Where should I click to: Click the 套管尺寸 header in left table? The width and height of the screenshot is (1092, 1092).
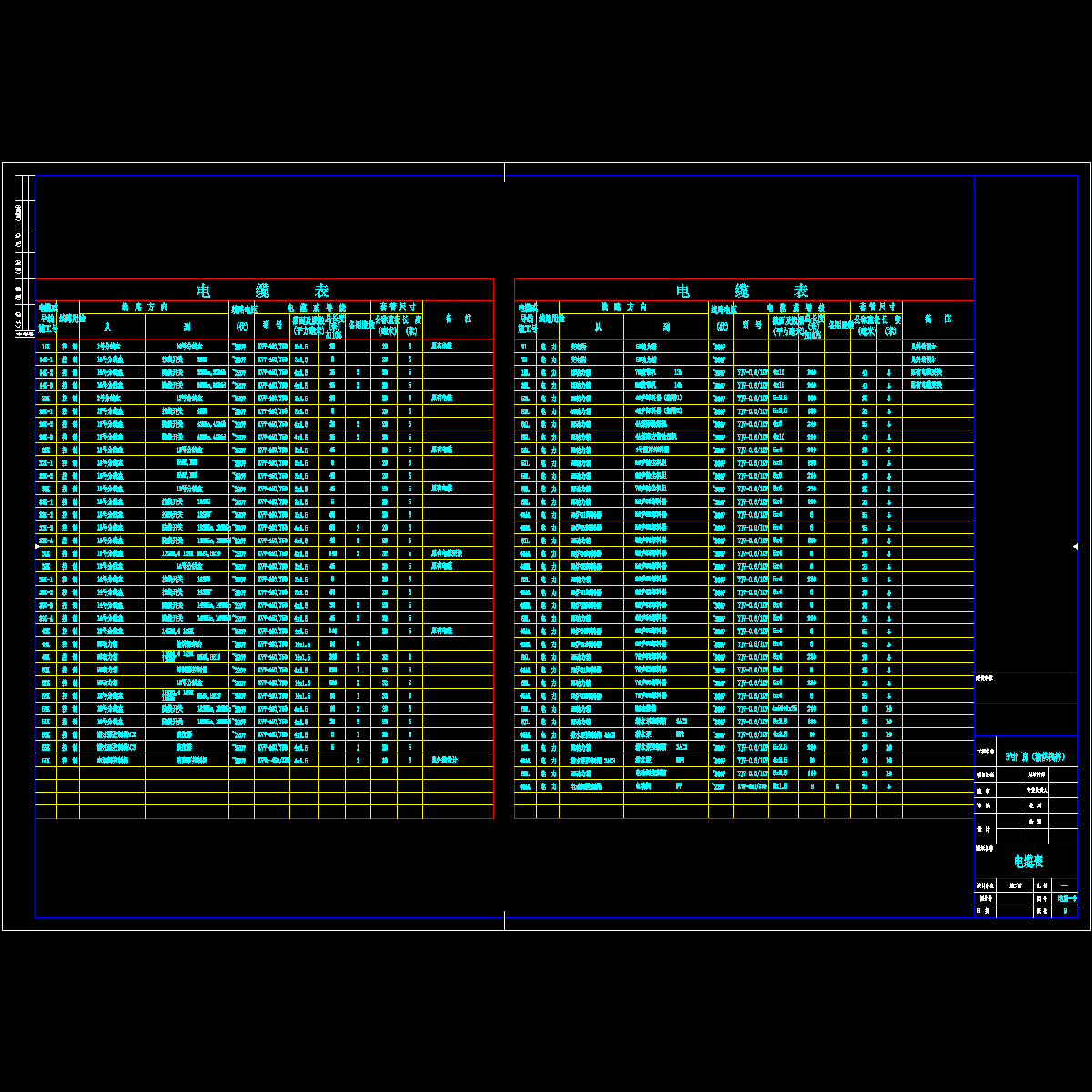click(x=397, y=307)
